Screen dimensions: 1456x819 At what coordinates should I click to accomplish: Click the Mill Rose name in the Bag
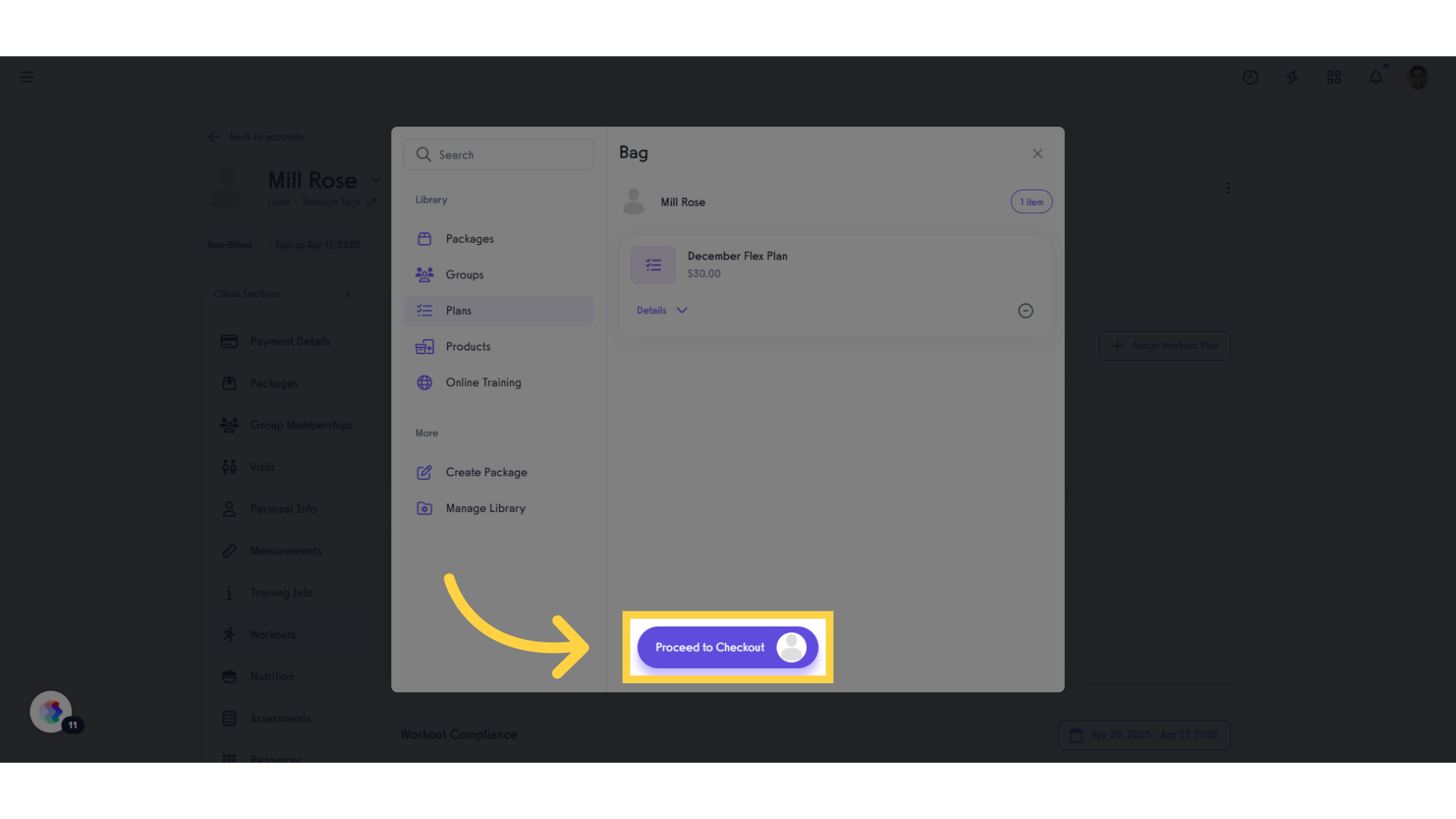[682, 202]
